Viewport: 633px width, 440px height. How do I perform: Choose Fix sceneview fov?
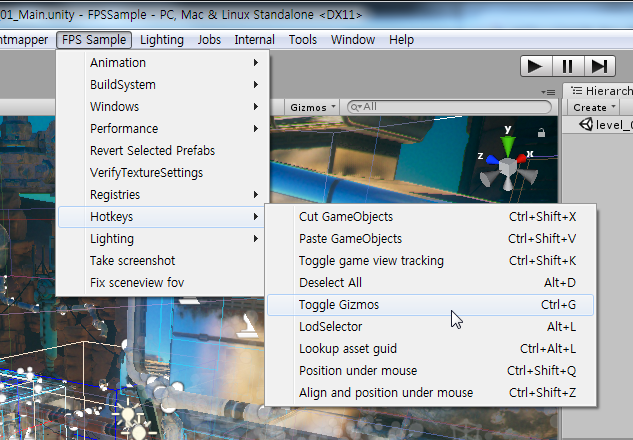tap(162, 283)
